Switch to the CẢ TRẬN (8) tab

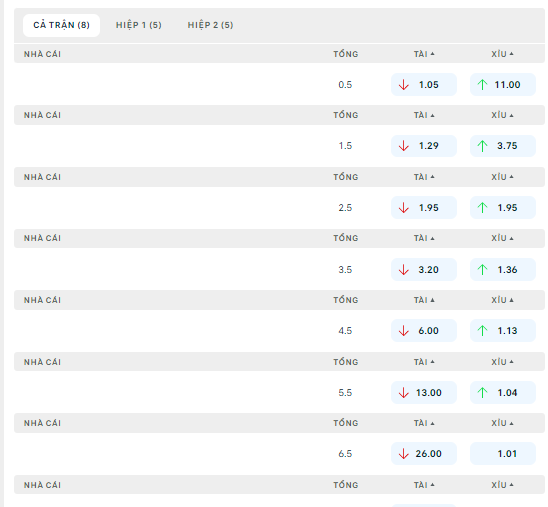tap(62, 25)
